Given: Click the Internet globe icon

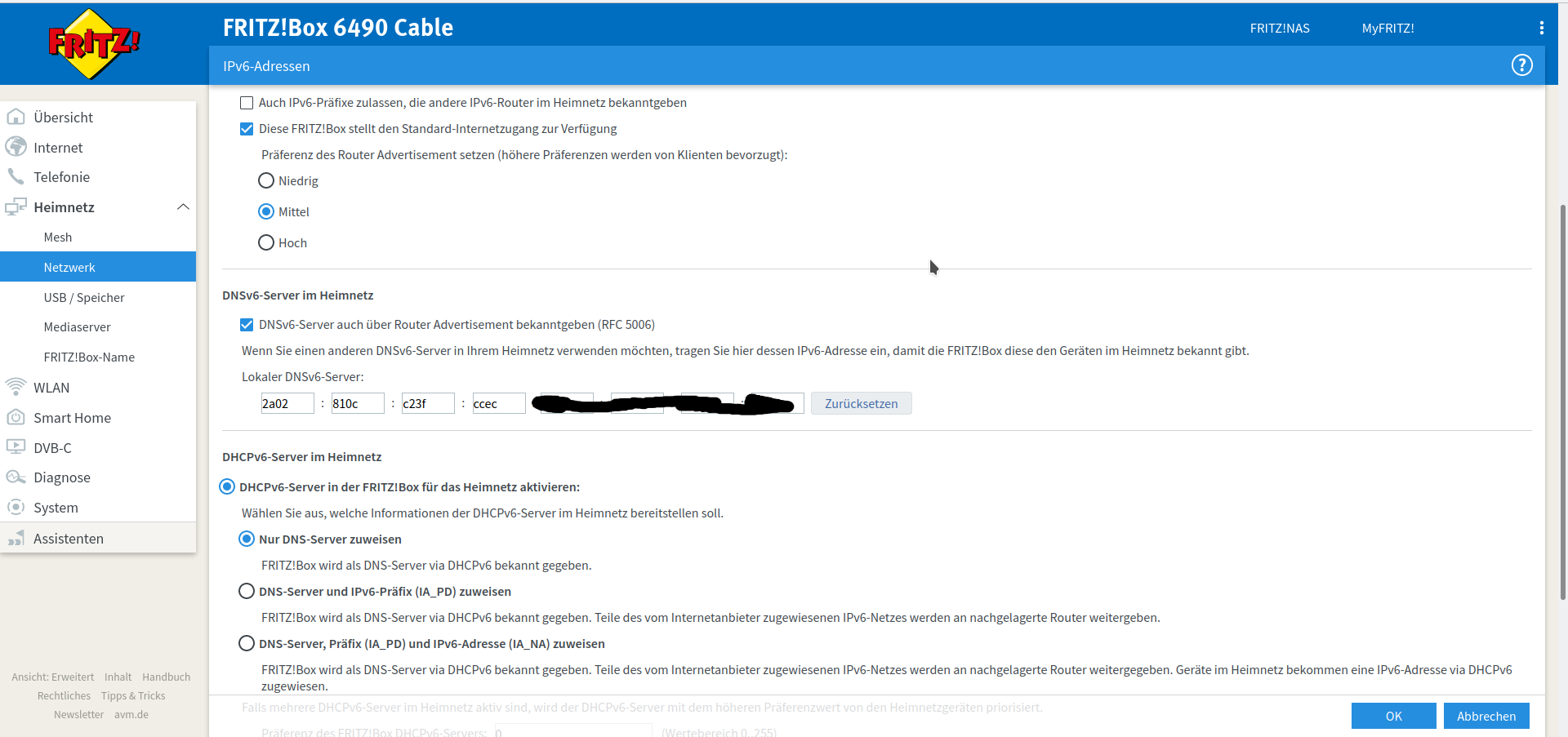Looking at the screenshot, I should coord(16,147).
